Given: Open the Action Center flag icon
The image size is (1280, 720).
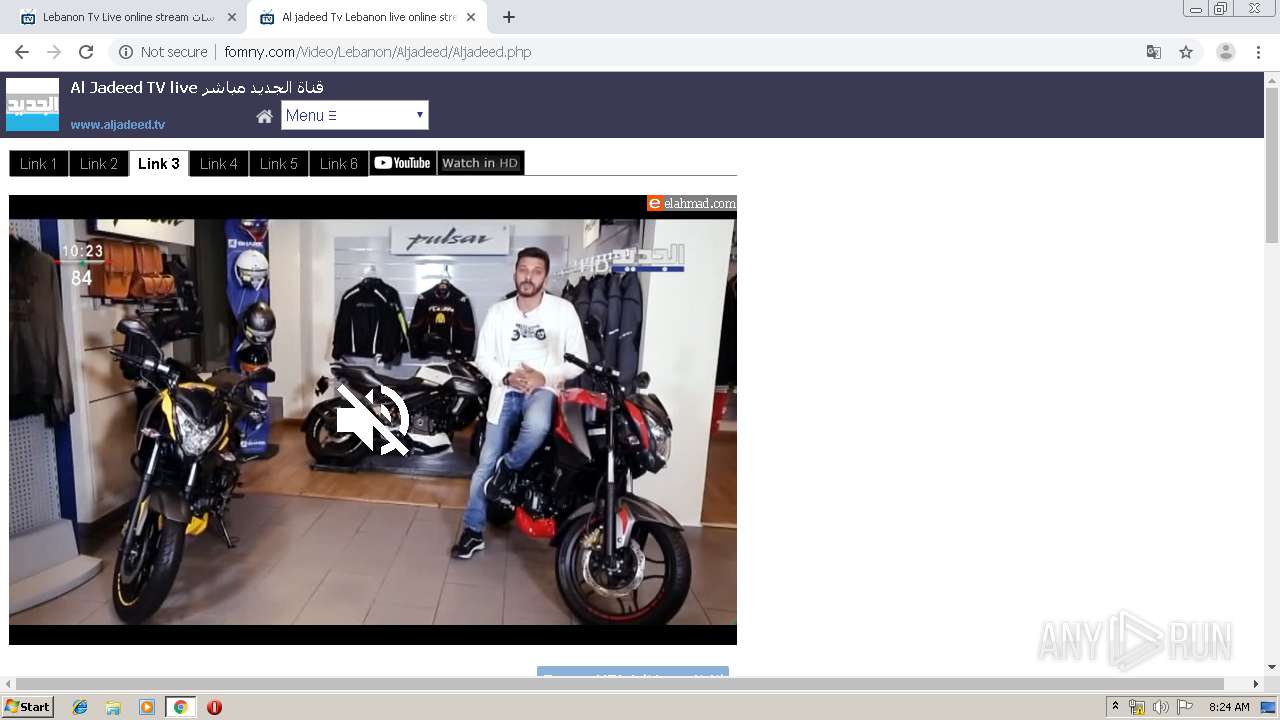Looking at the screenshot, I should coord(1184,707).
